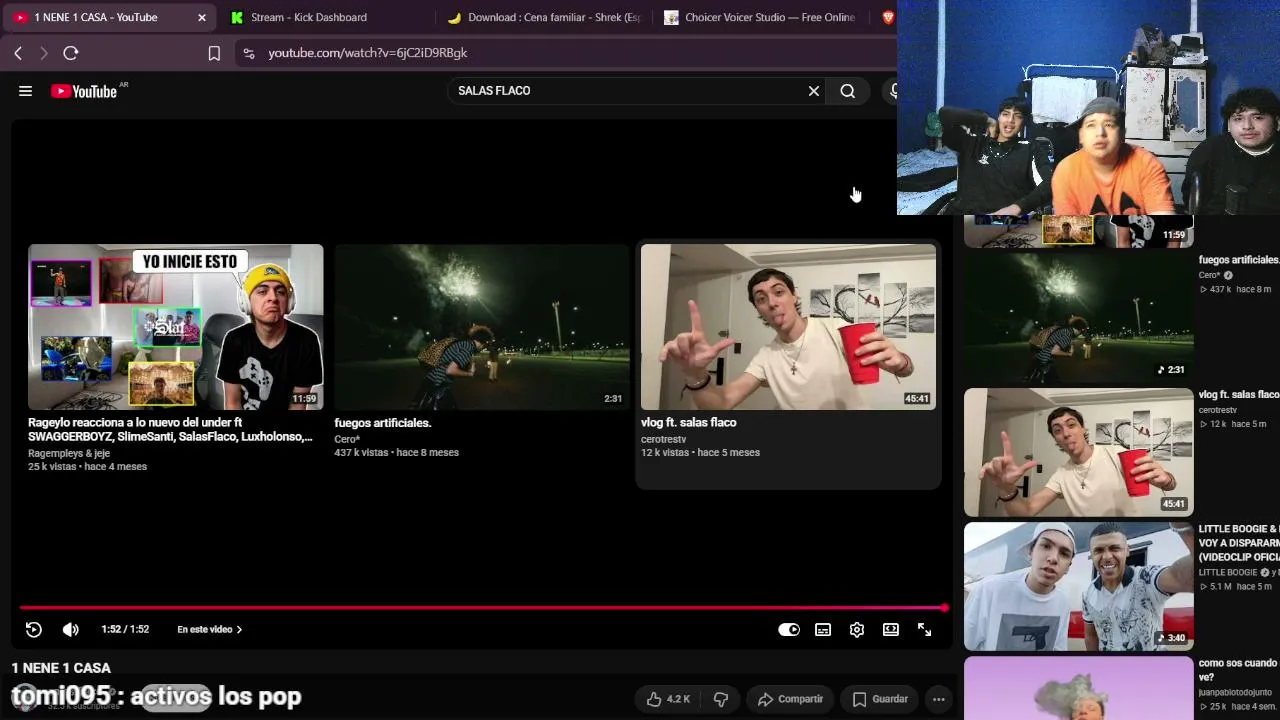Play the fireworks 2:31 endscreen thumbnail
This screenshot has width=1280, height=720.
coord(482,327)
